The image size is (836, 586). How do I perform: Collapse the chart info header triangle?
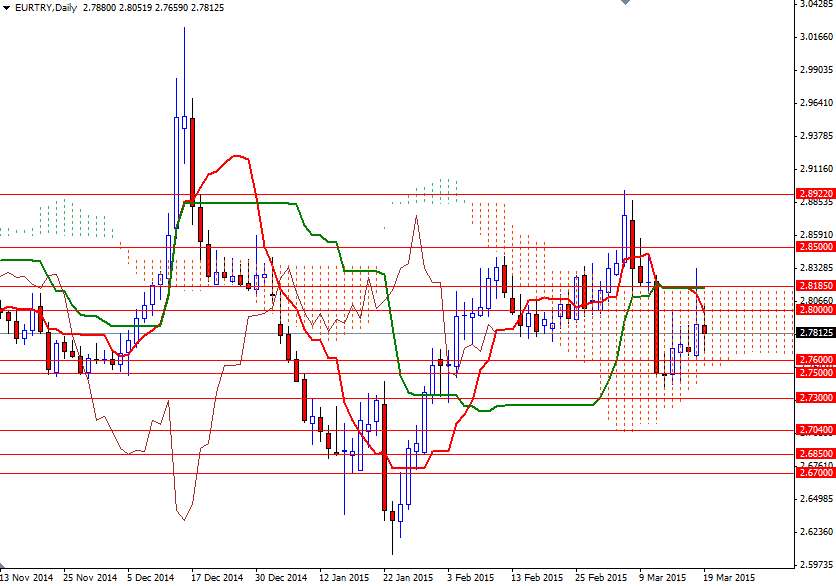pyautogui.click(x=8, y=7)
